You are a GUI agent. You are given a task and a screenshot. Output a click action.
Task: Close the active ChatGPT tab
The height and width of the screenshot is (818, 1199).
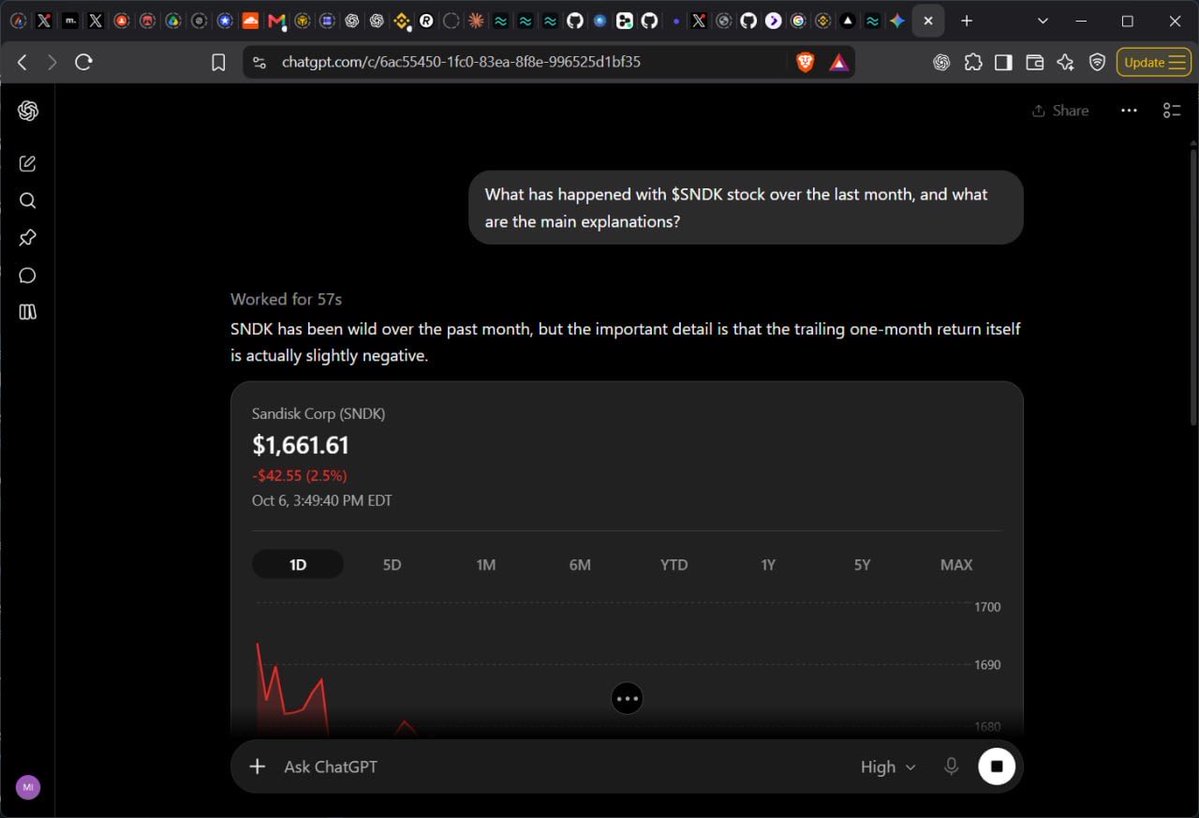(x=928, y=21)
